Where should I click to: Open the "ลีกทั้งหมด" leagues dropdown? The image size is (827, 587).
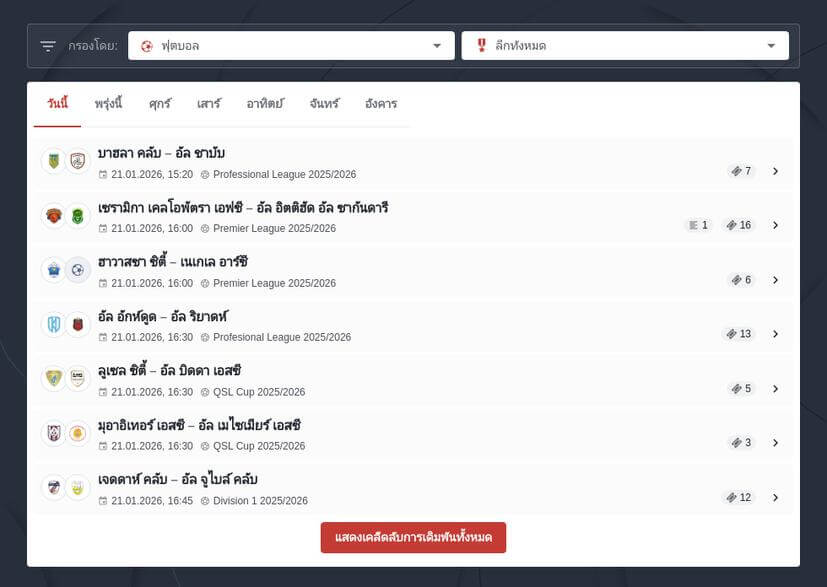pyautogui.click(x=626, y=45)
